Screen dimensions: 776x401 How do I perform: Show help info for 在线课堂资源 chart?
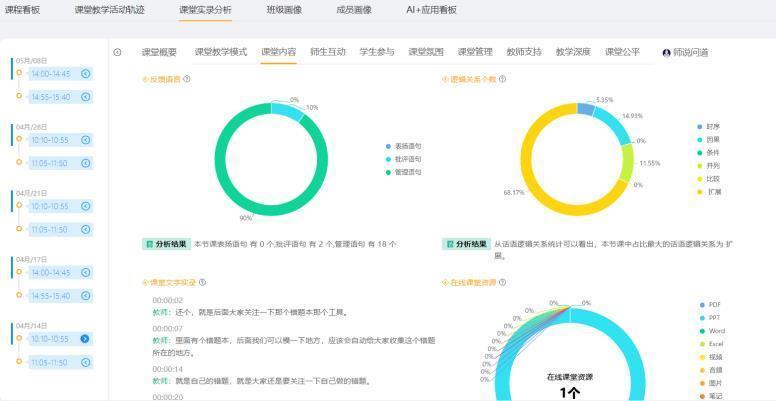tap(502, 282)
